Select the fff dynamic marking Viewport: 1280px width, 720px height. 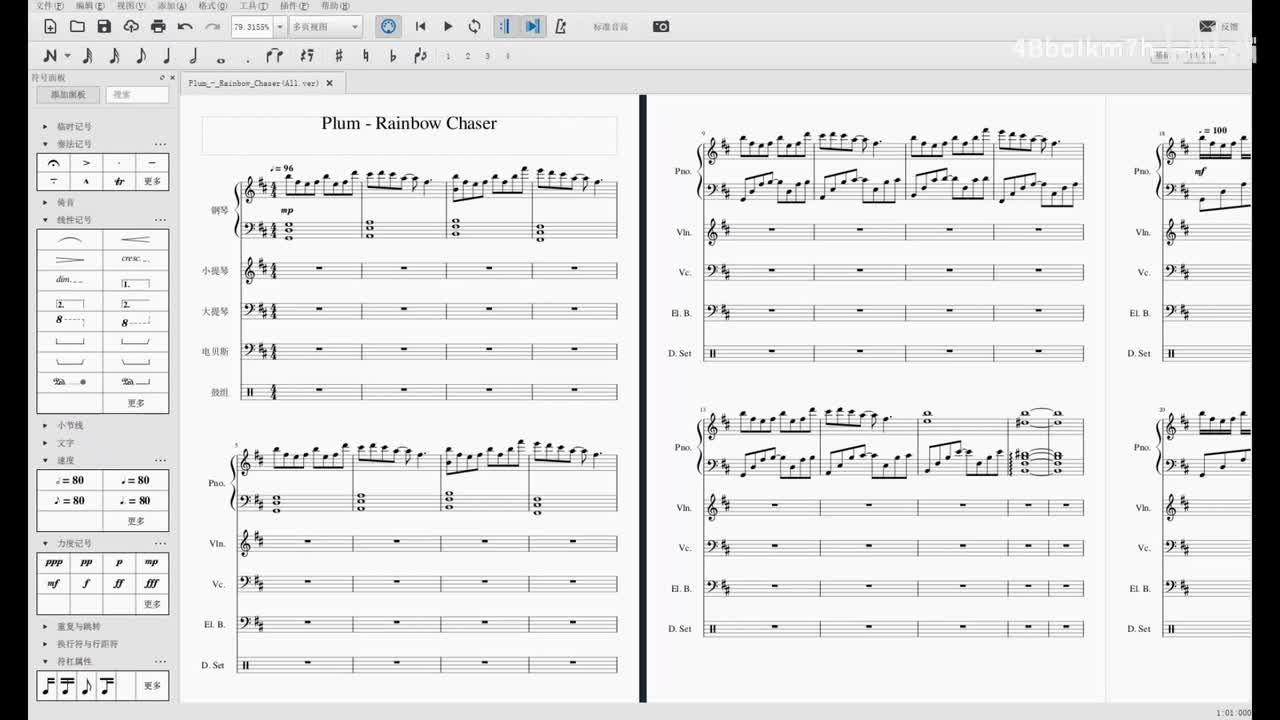point(152,583)
